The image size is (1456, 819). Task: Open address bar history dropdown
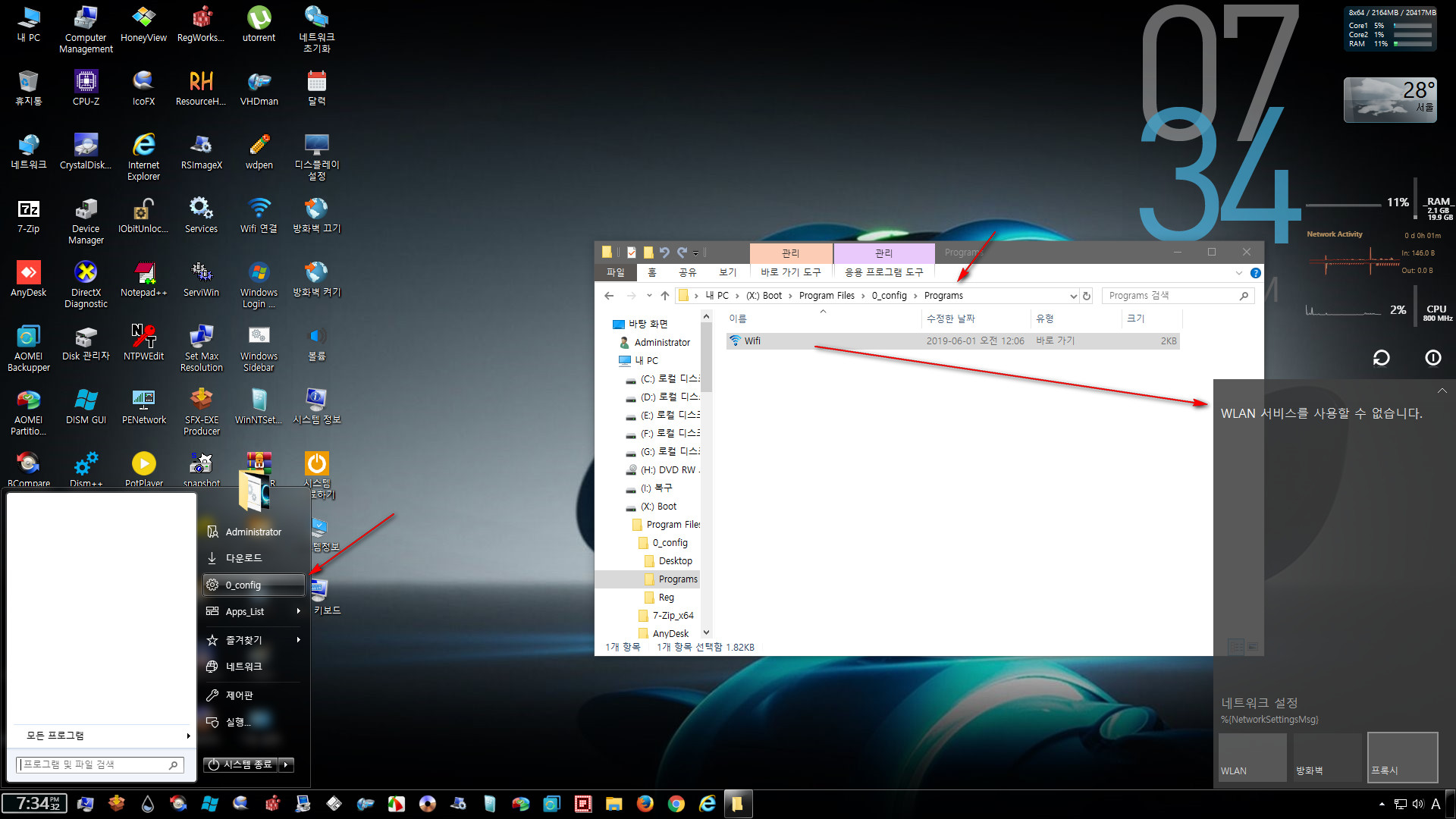pos(1073,296)
